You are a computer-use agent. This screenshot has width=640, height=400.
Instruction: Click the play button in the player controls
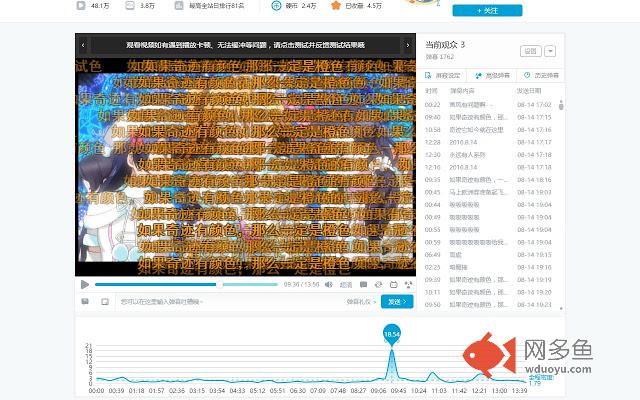[x=85, y=284]
